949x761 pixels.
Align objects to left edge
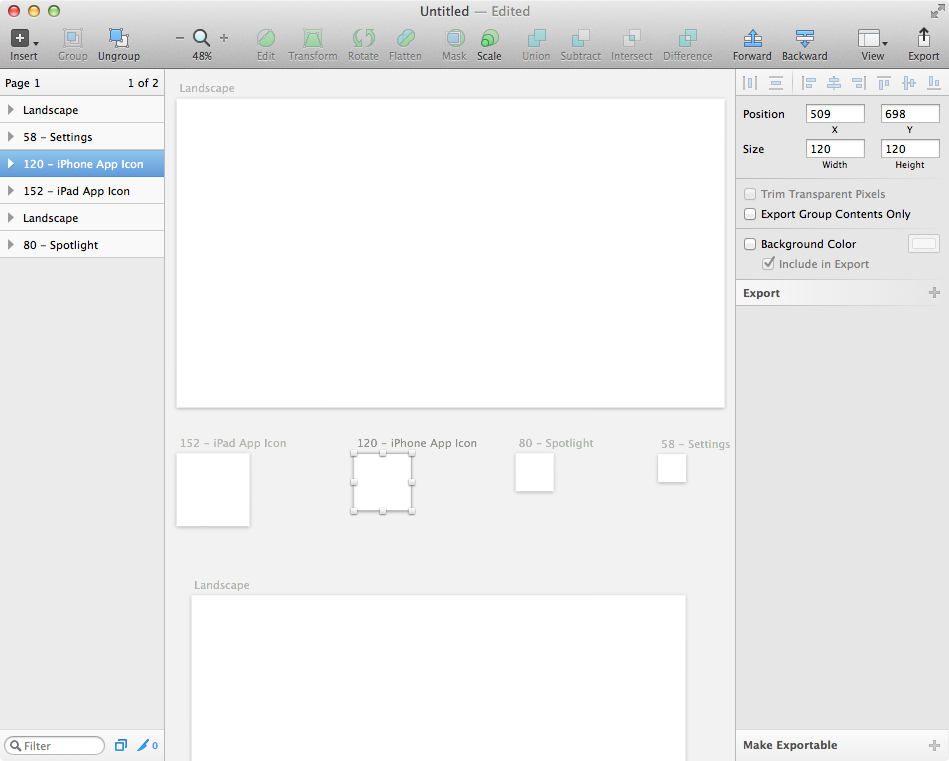click(809, 83)
